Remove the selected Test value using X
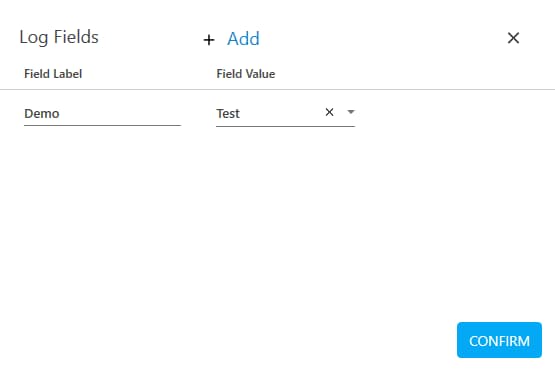This screenshot has height=385, width=555. click(329, 112)
